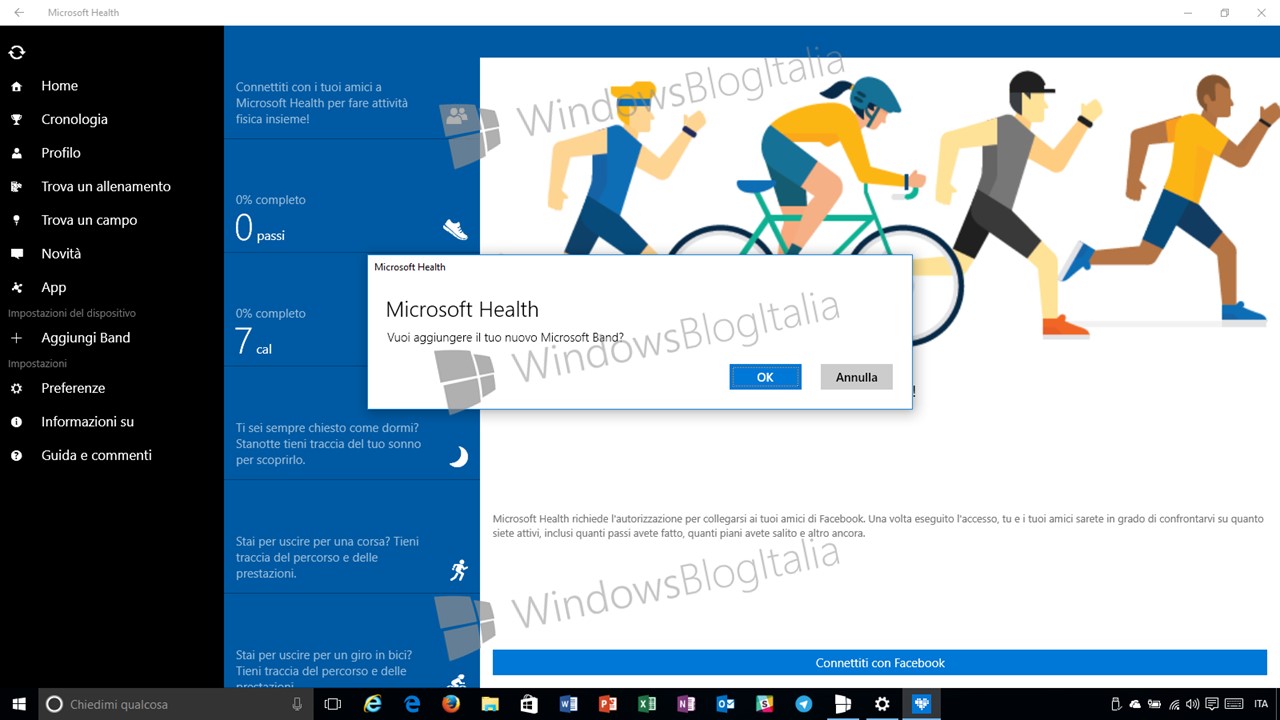The image size is (1280, 720).
Task: Click the Profilo person icon
Action: [x=16, y=153]
